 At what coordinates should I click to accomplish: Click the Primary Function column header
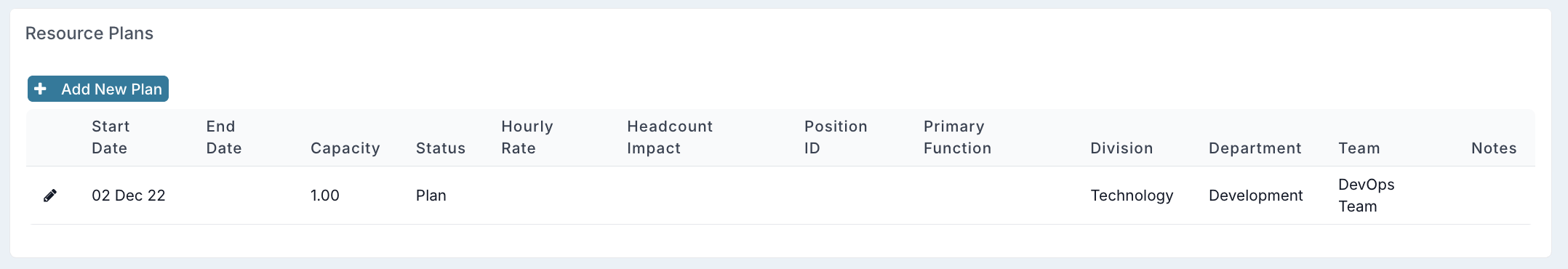[958, 137]
